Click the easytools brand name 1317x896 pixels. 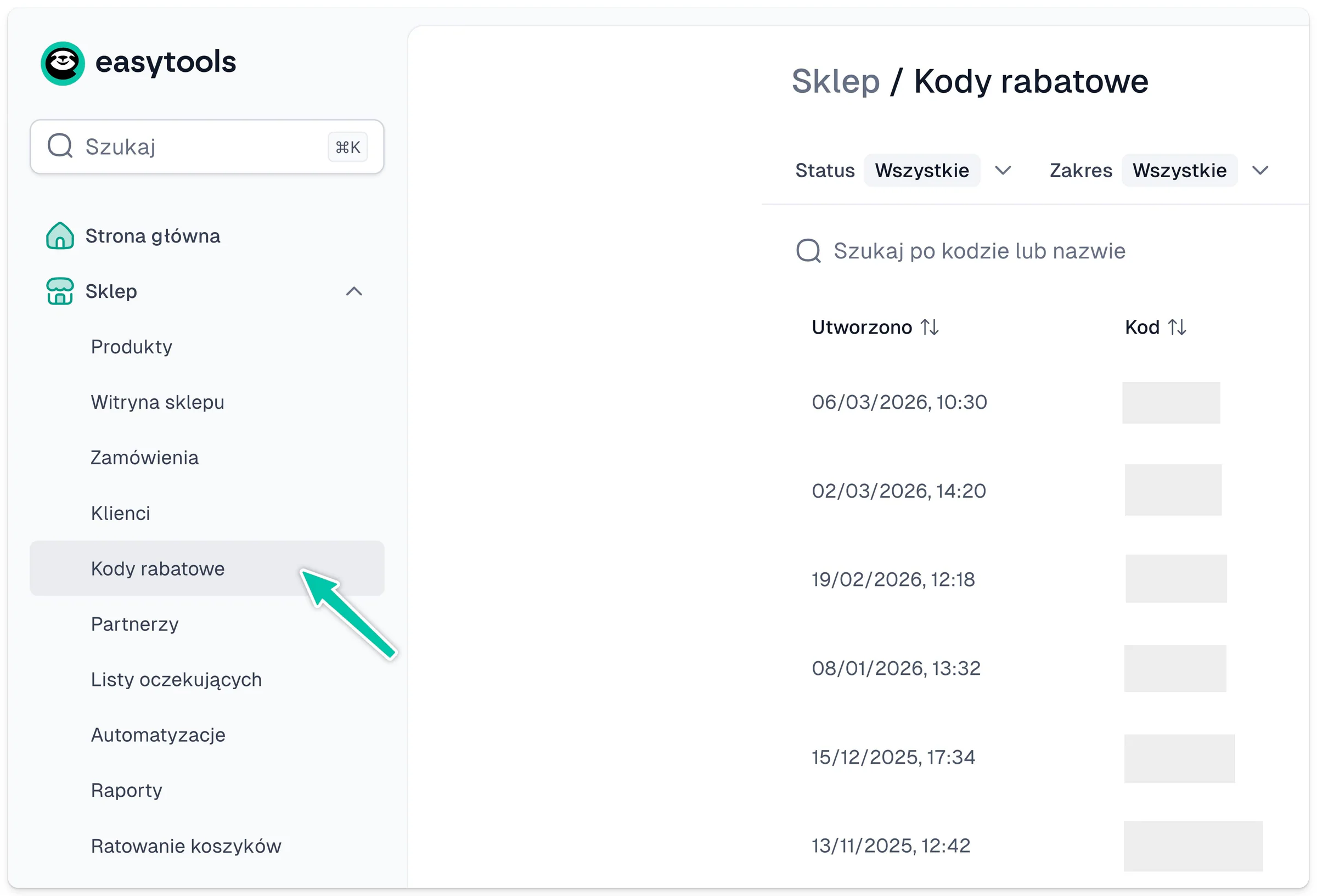[x=166, y=63]
